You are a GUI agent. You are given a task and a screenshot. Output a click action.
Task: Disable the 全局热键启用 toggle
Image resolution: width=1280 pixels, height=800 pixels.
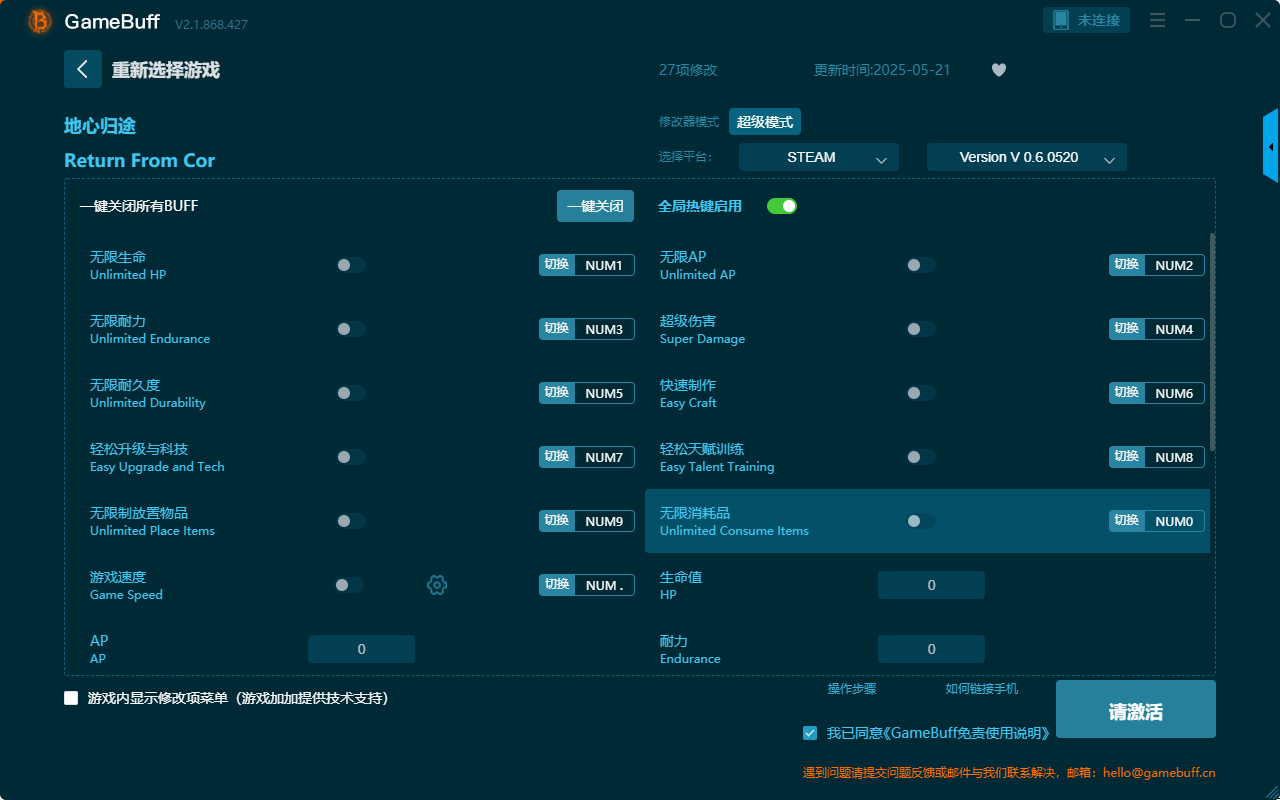point(781,206)
